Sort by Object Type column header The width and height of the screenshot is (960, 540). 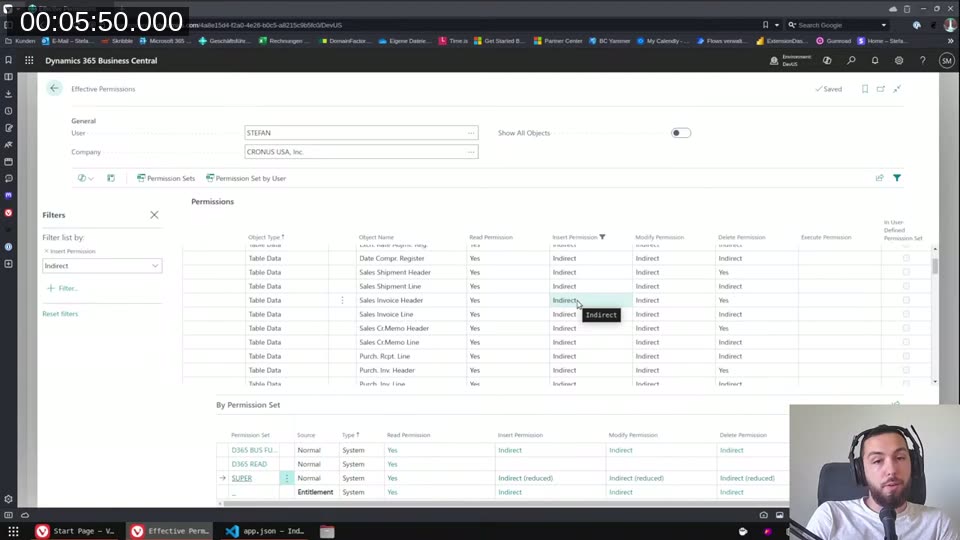click(266, 237)
